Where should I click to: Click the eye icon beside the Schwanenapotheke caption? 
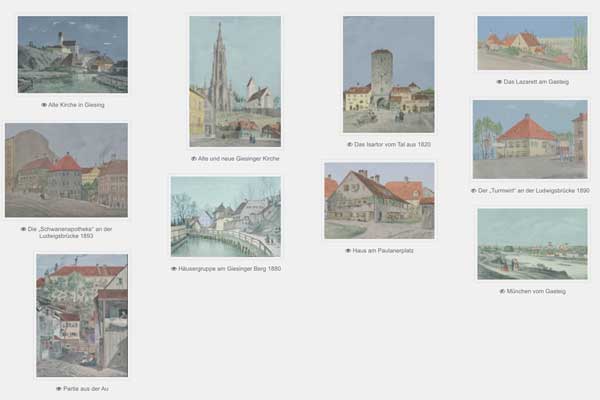[x=23, y=229]
